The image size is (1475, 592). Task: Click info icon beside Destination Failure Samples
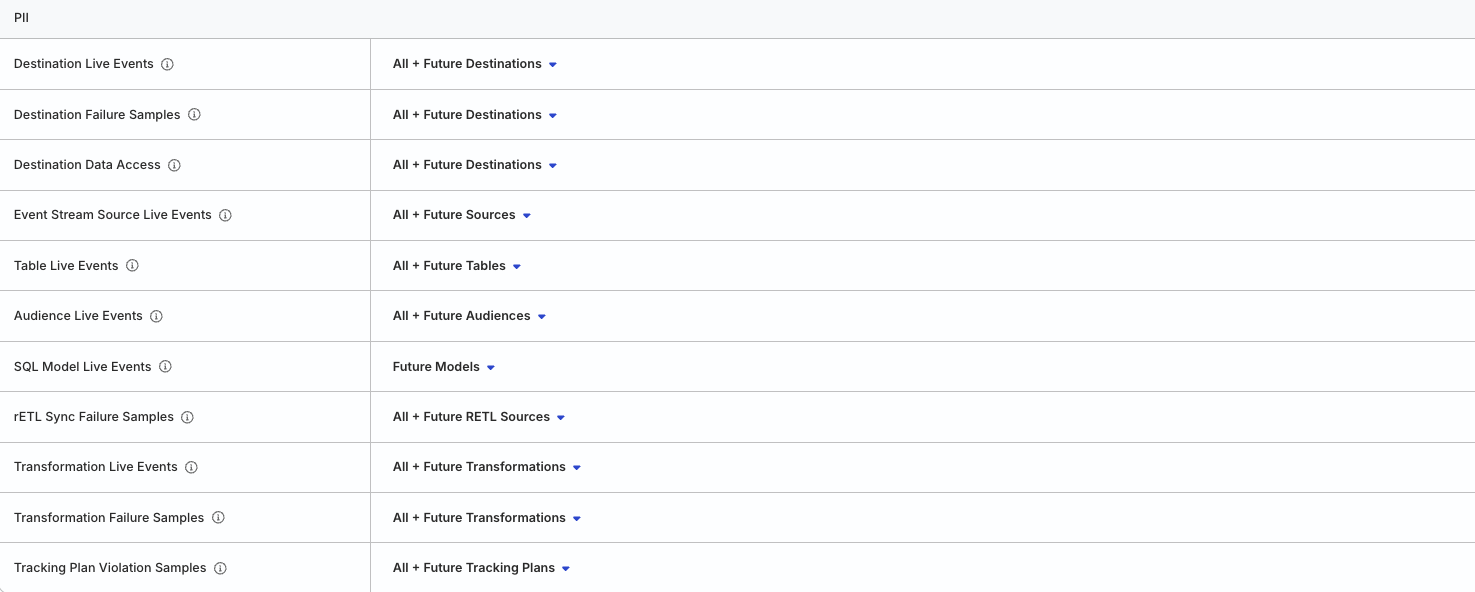click(x=194, y=115)
